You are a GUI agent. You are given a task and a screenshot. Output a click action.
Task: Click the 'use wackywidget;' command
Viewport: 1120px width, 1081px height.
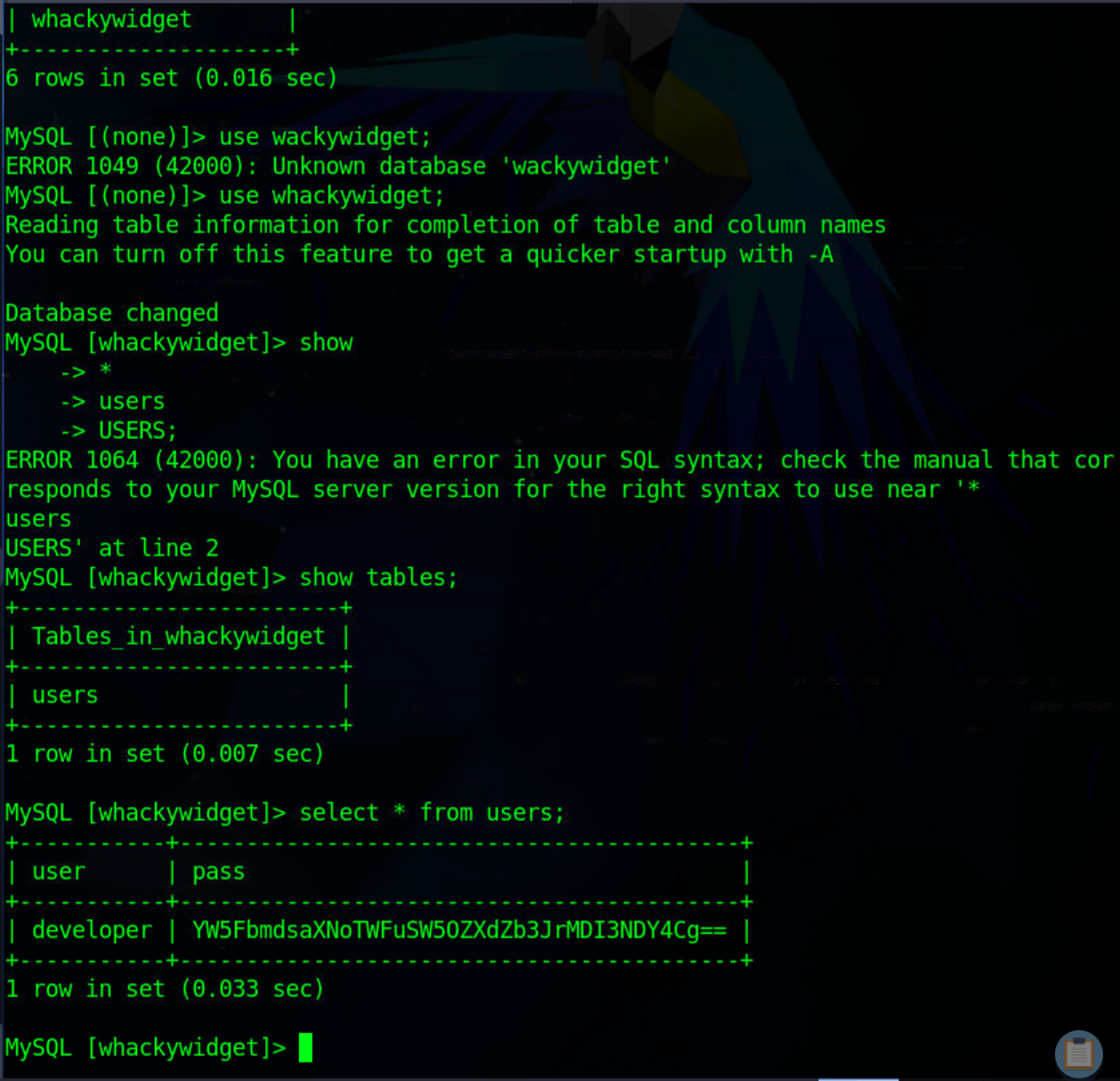[x=325, y=136]
